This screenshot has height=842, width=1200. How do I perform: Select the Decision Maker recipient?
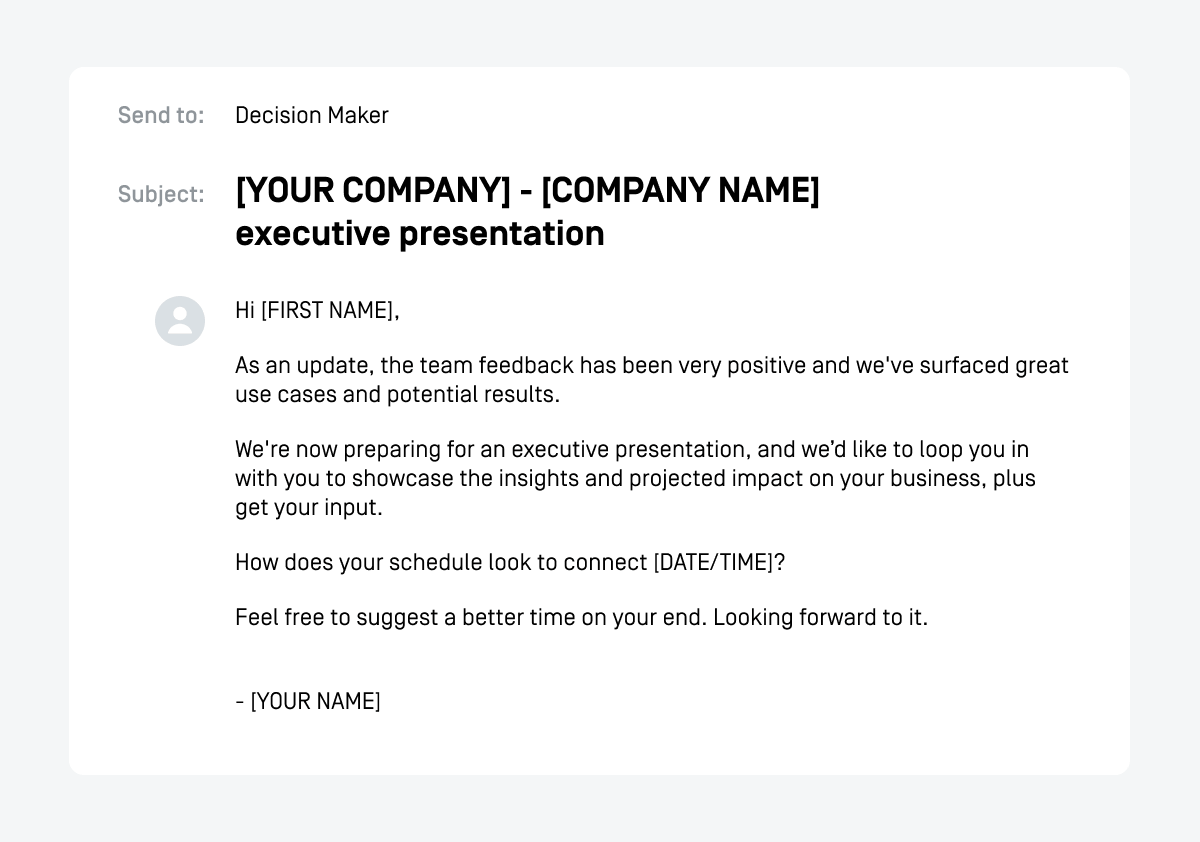[312, 115]
